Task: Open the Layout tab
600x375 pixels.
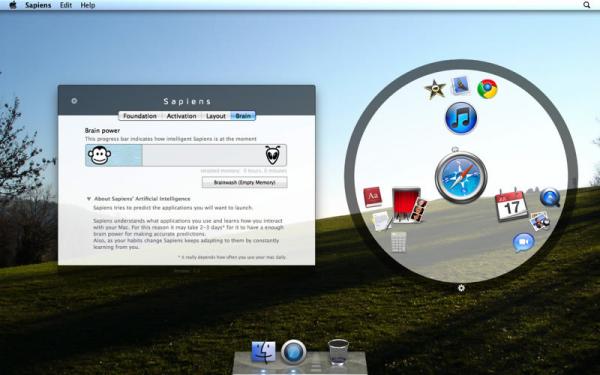Action: click(215, 116)
